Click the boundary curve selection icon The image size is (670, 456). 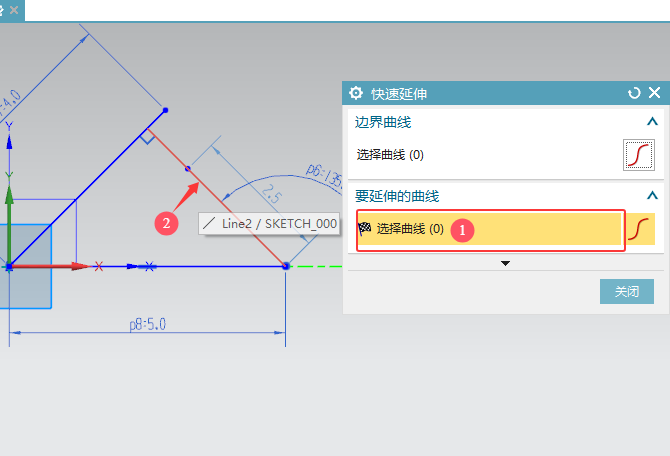pyautogui.click(x=639, y=155)
